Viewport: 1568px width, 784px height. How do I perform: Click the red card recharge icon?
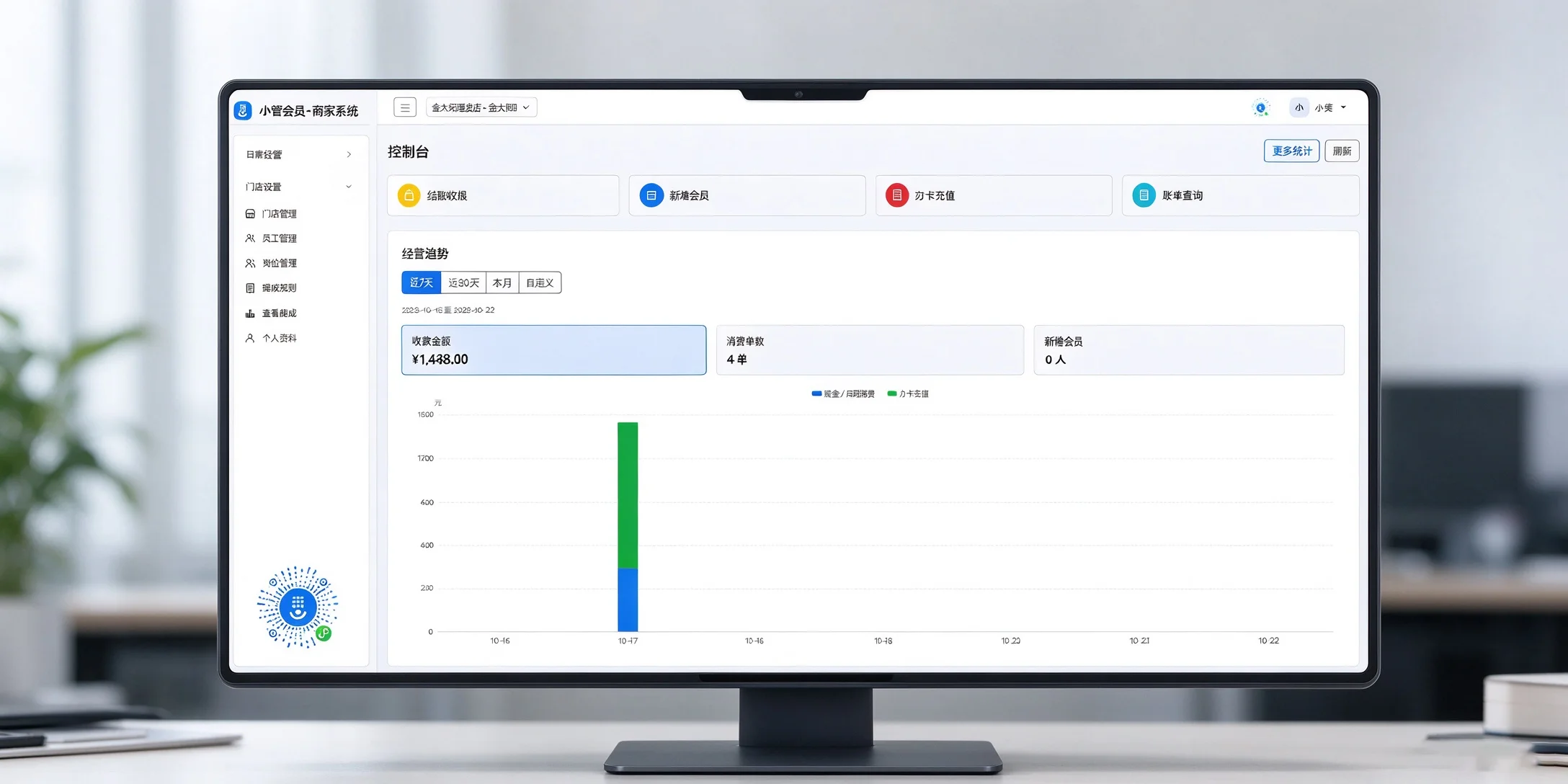click(897, 195)
